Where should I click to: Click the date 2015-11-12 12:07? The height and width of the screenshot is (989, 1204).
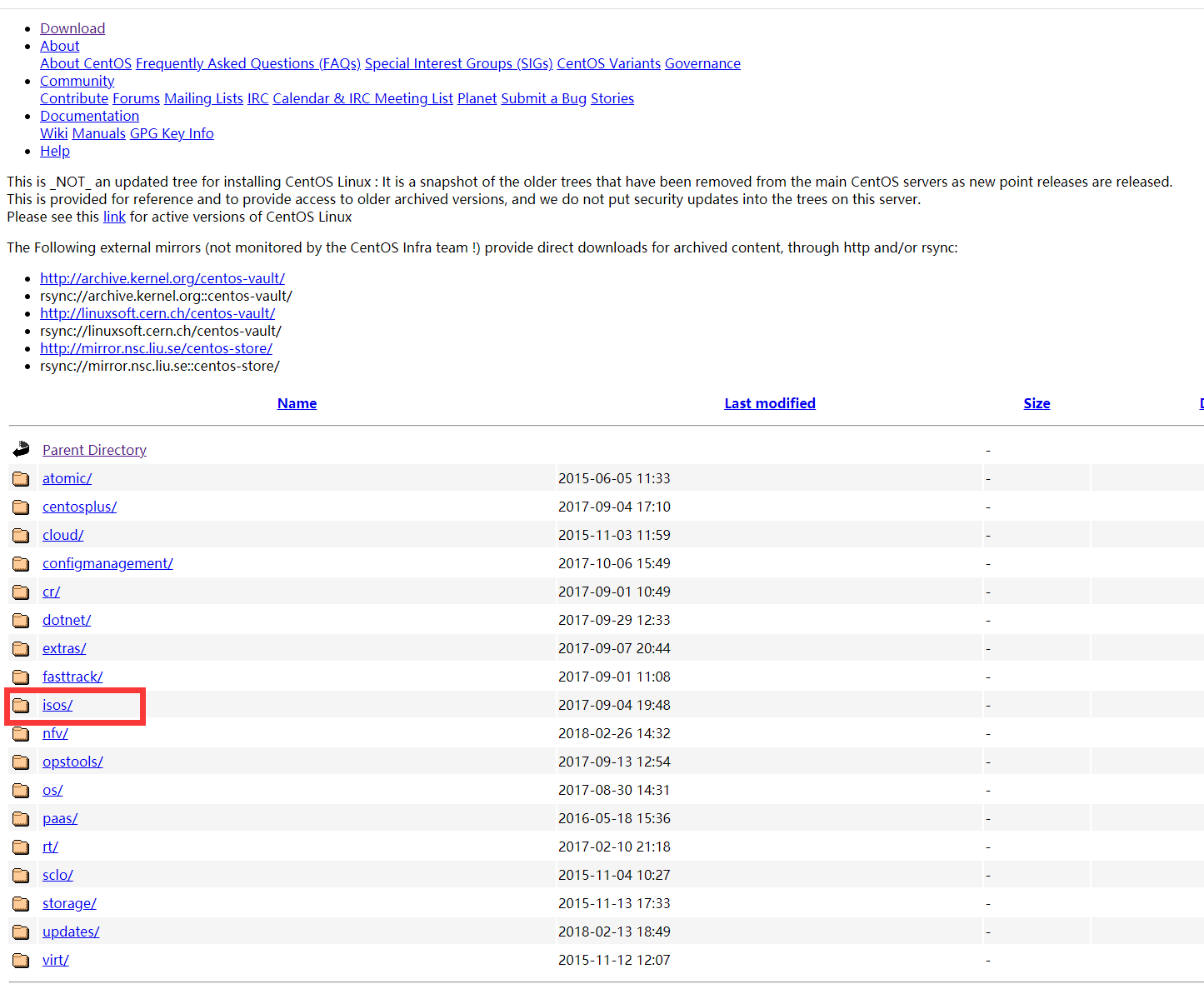[614, 960]
